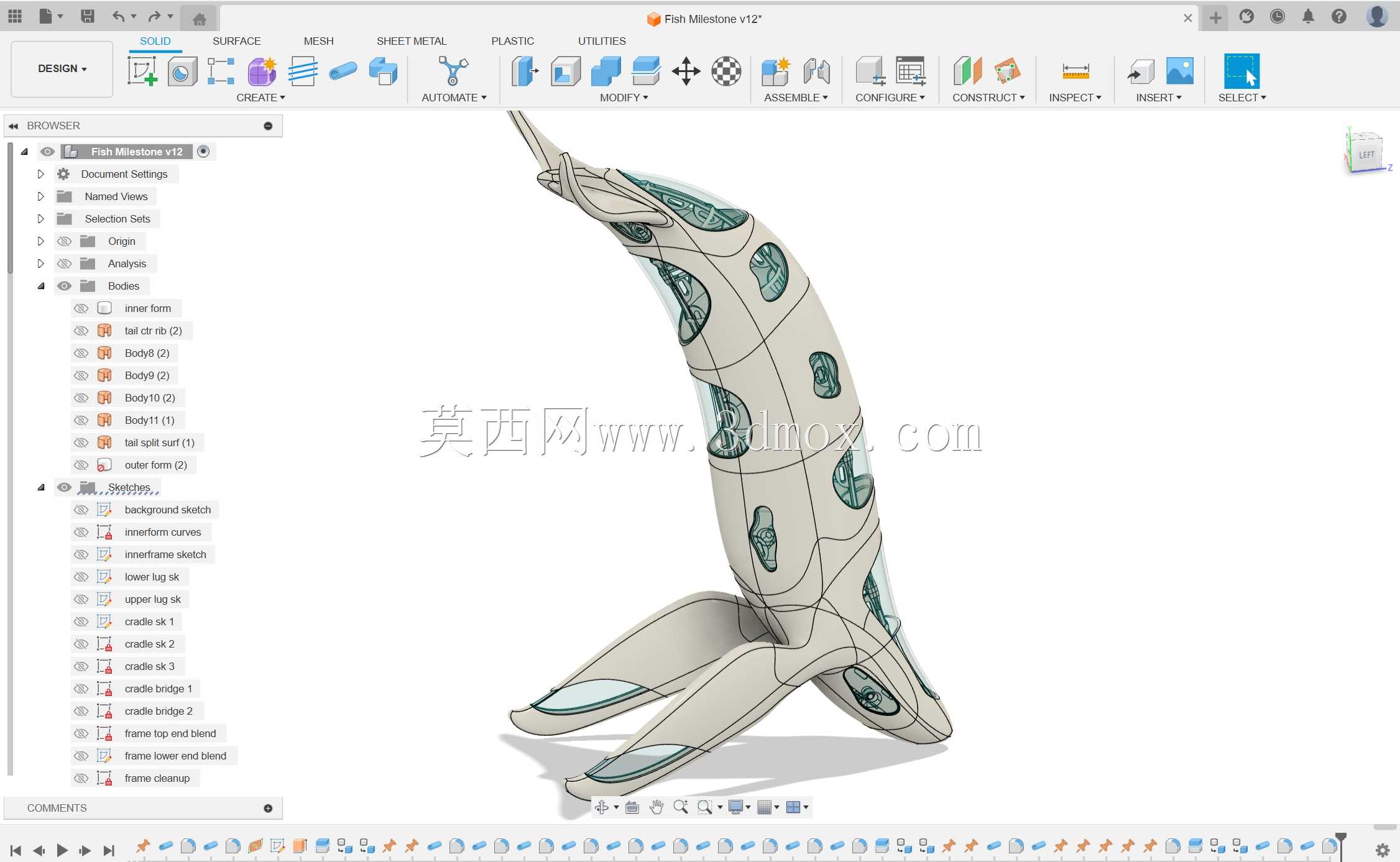The height and width of the screenshot is (862, 1400).
Task: Open the MODIFY dropdown menu
Action: (x=624, y=98)
